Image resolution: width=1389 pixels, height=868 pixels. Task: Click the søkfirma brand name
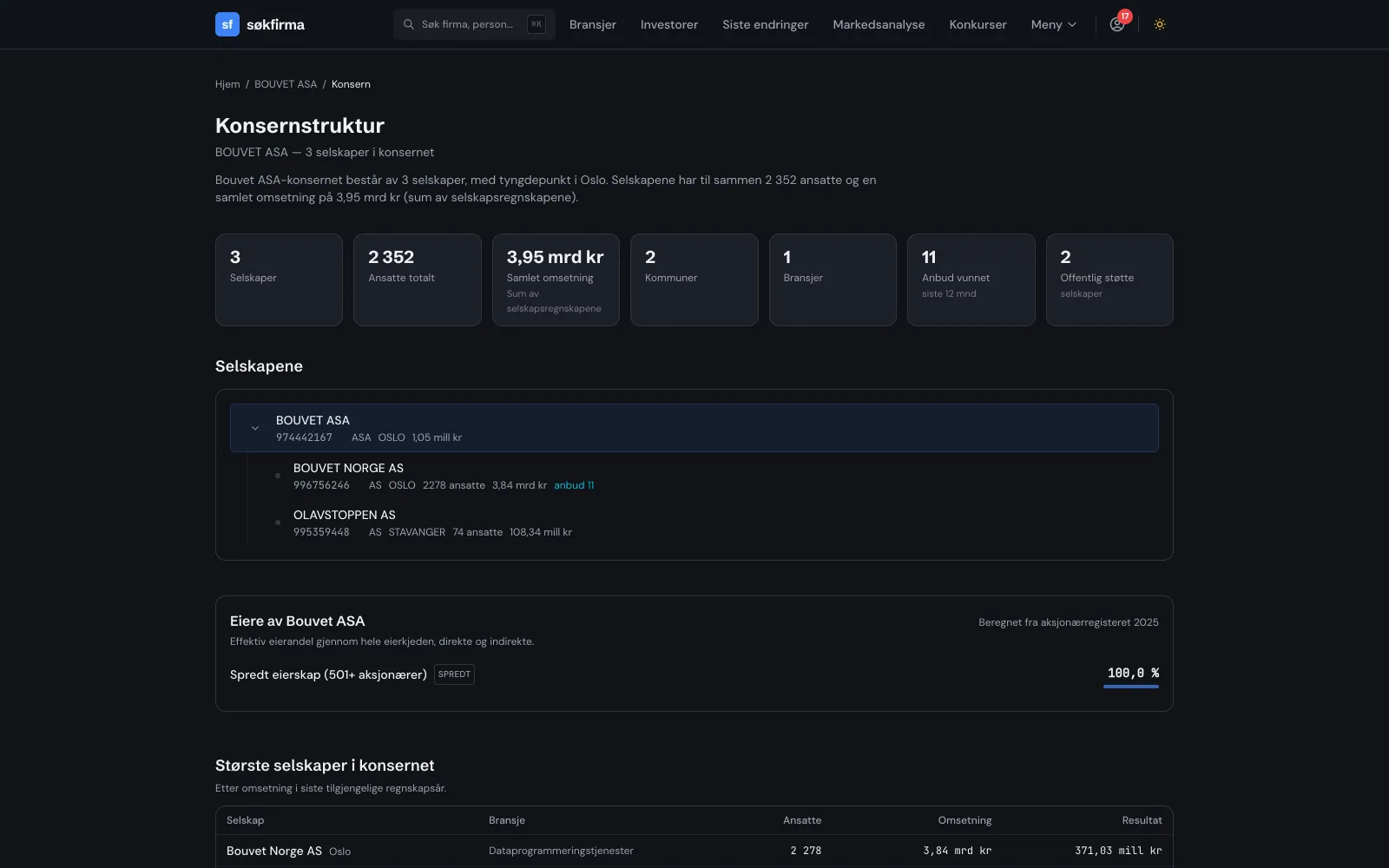[275, 24]
